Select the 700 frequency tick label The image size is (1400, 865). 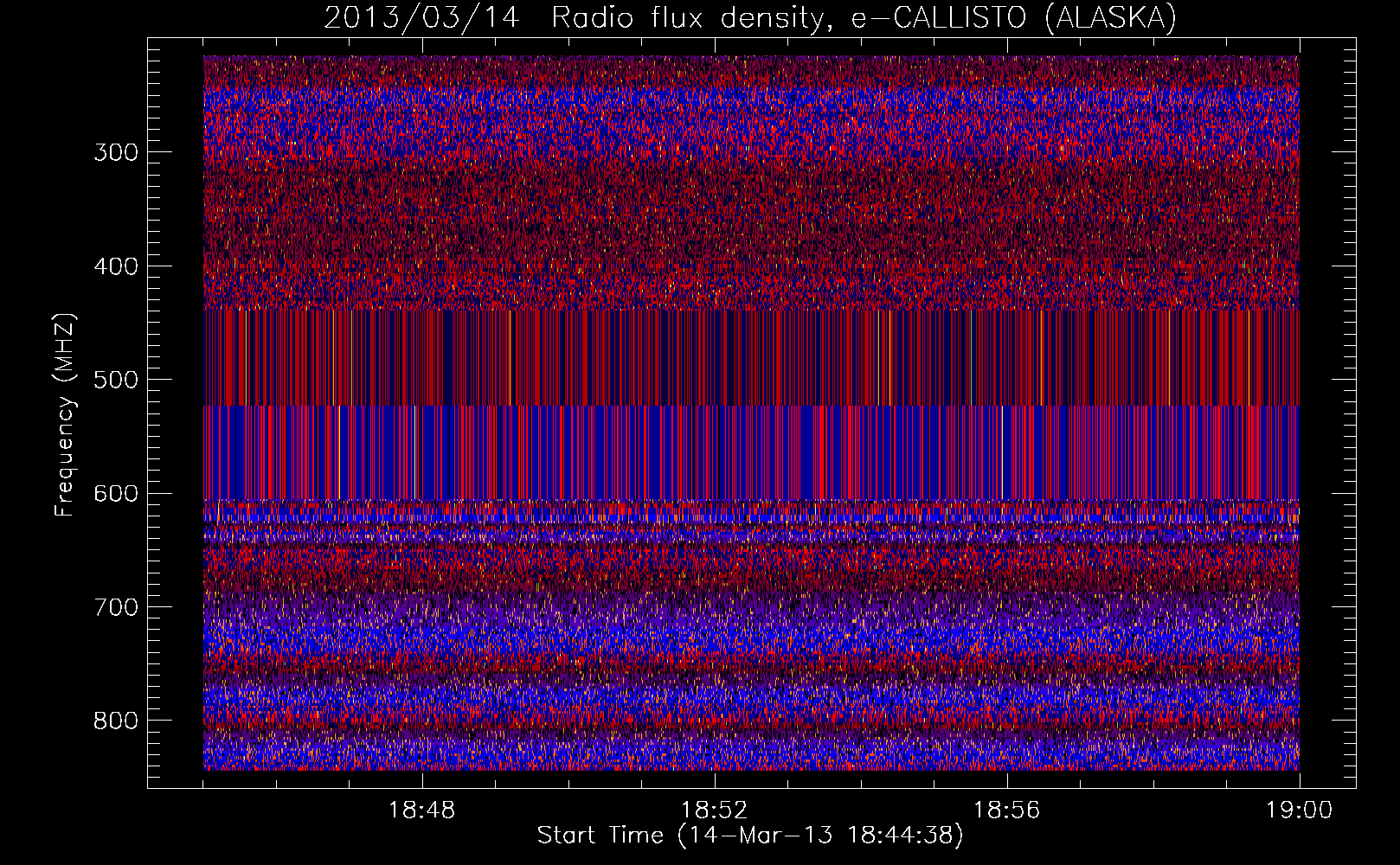pos(116,607)
